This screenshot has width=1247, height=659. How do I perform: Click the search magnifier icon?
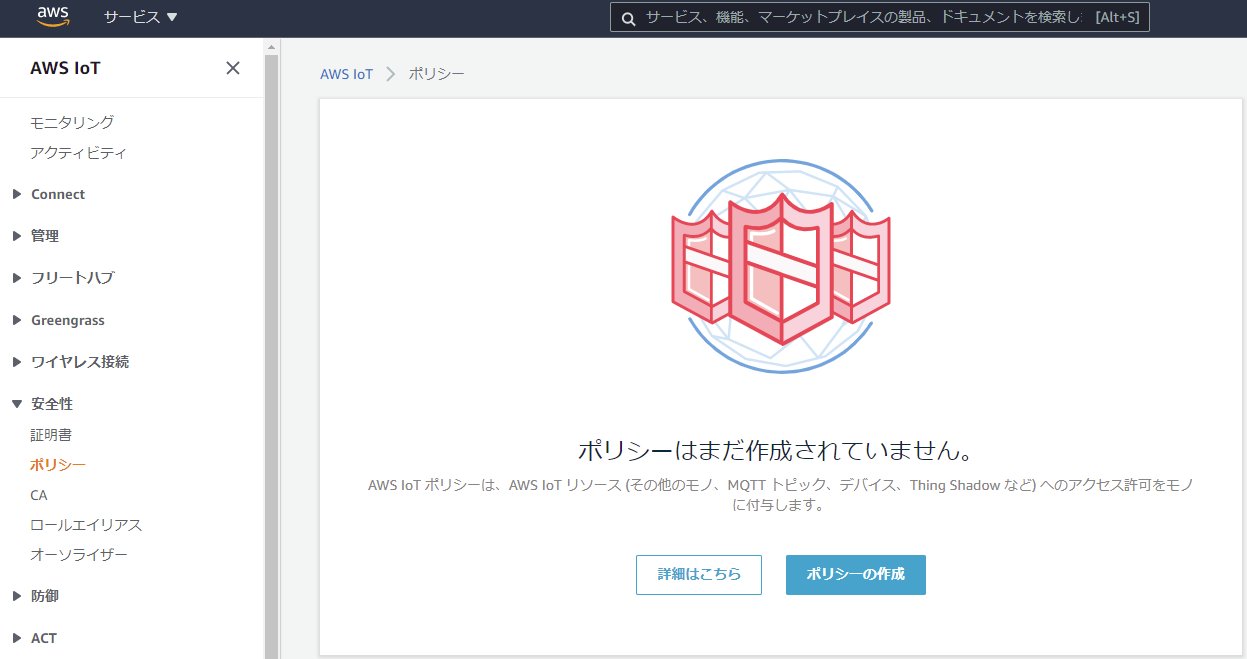629,17
